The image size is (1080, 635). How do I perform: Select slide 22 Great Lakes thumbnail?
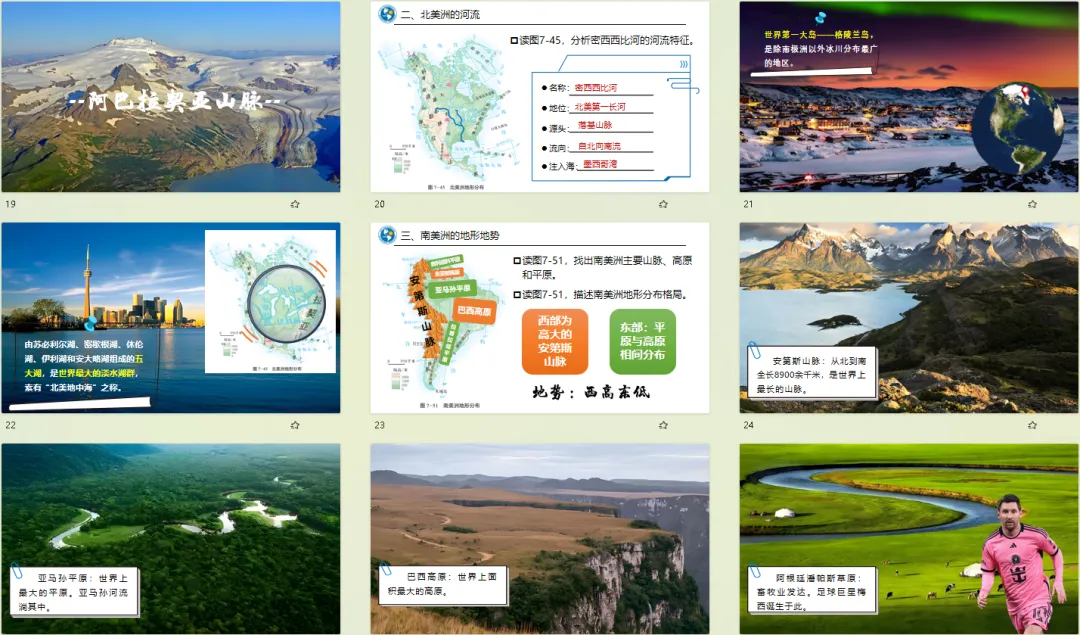(x=171, y=318)
